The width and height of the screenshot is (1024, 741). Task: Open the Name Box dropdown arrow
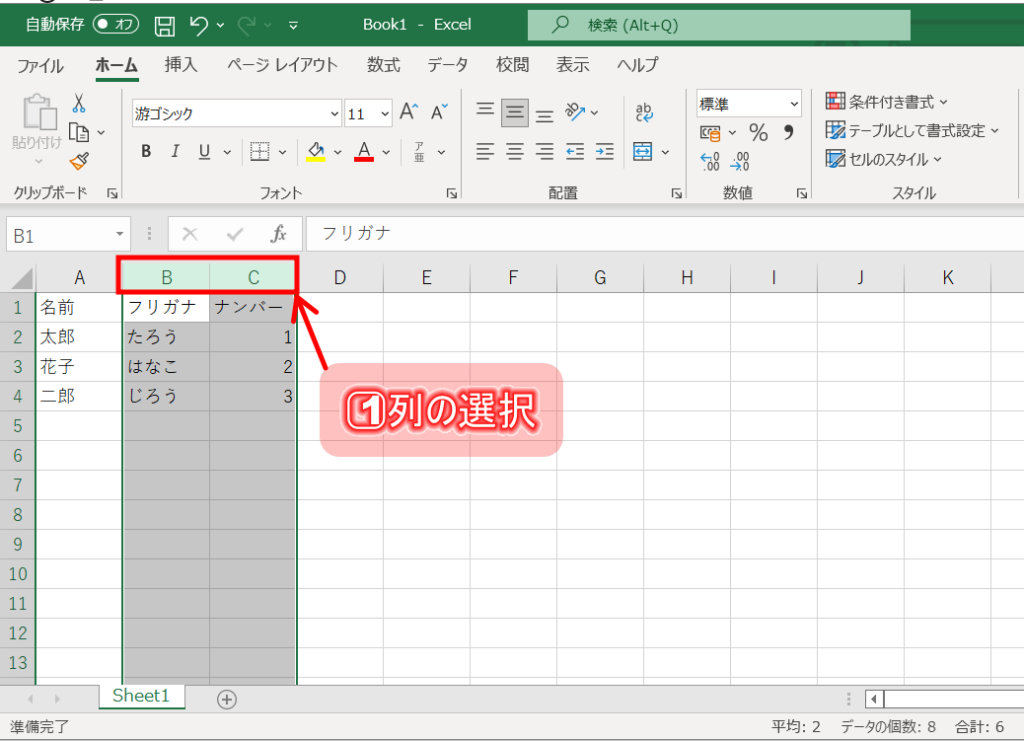pyautogui.click(x=120, y=235)
